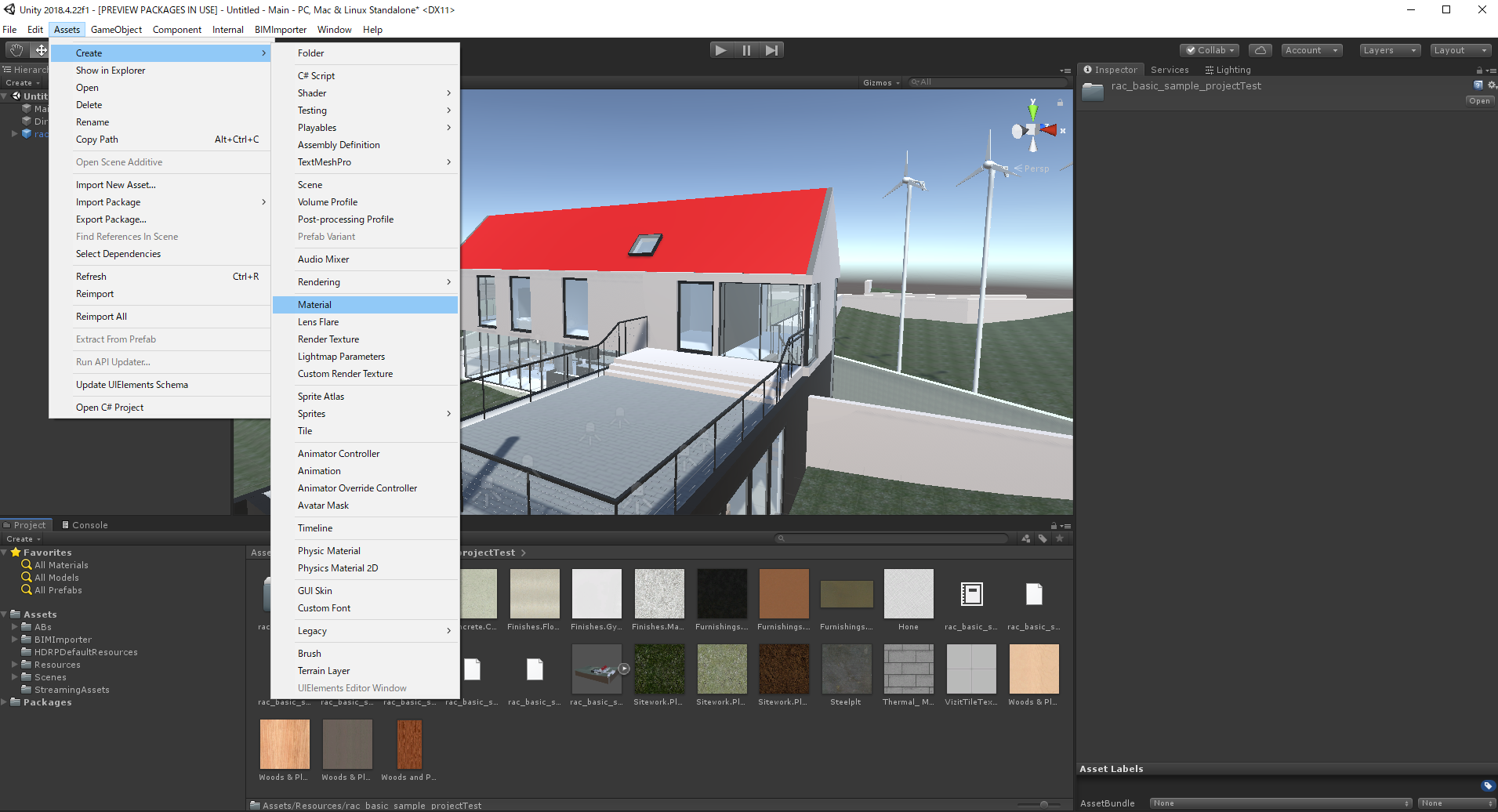Select the Hone material thumbnail
The image size is (1498, 812).
(x=908, y=593)
